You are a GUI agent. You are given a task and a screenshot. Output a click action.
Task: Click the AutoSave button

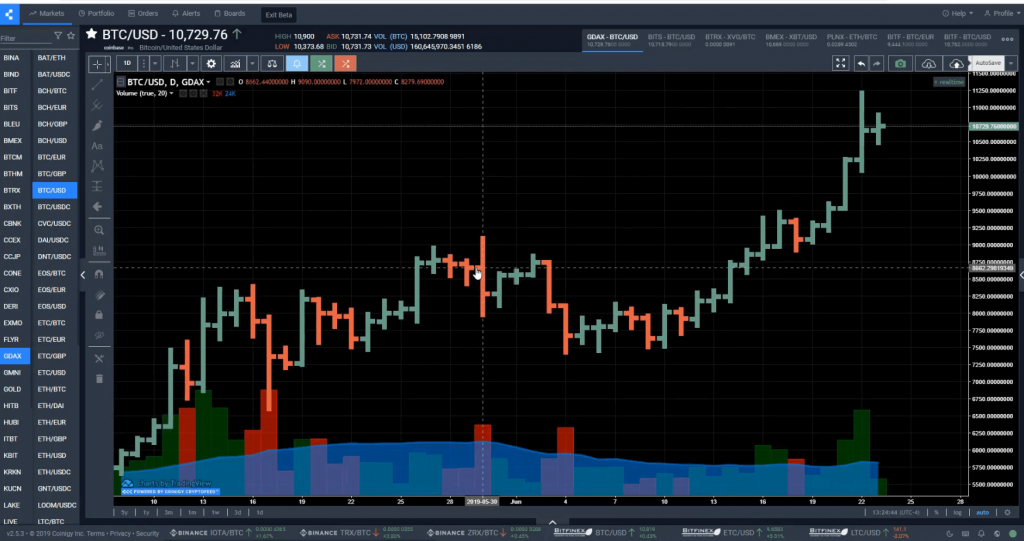click(x=987, y=63)
